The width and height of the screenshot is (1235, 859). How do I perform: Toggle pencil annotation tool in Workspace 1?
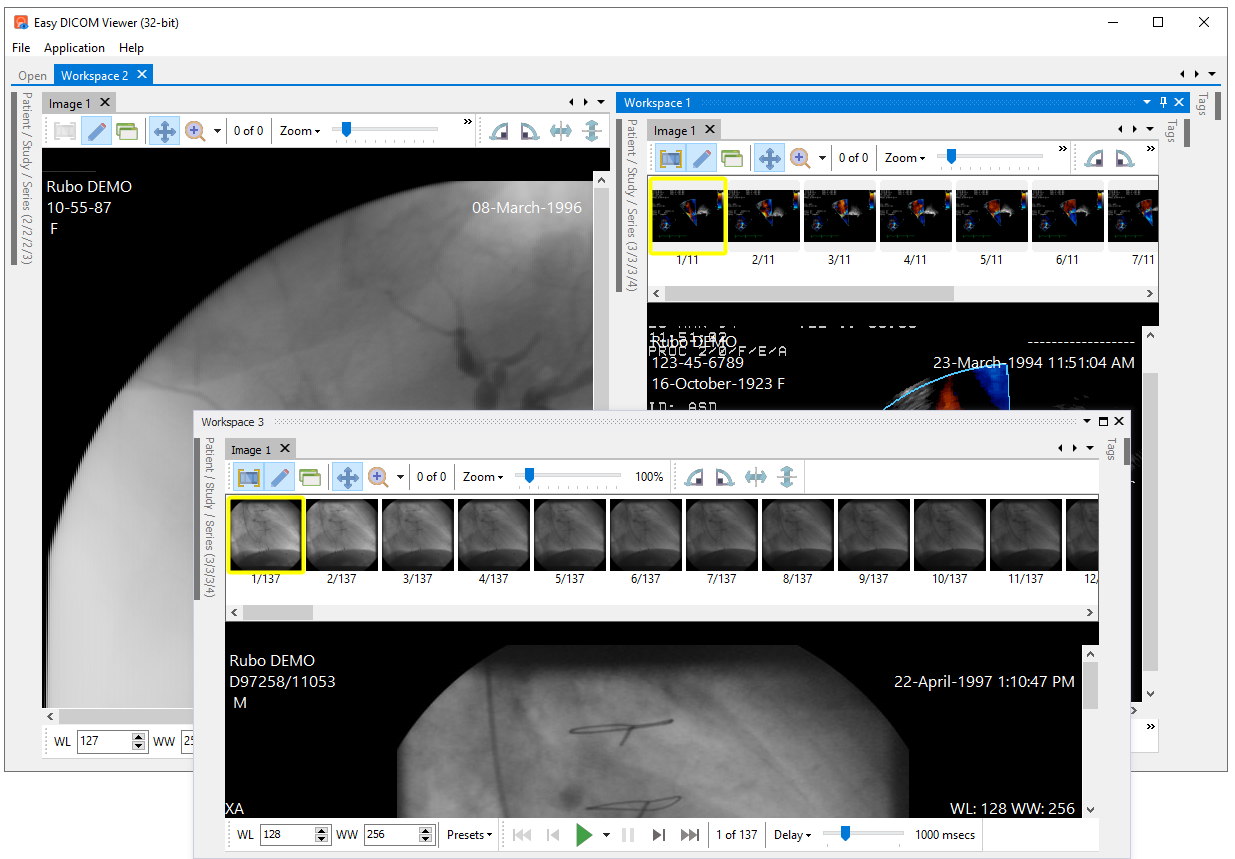(702, 158)
